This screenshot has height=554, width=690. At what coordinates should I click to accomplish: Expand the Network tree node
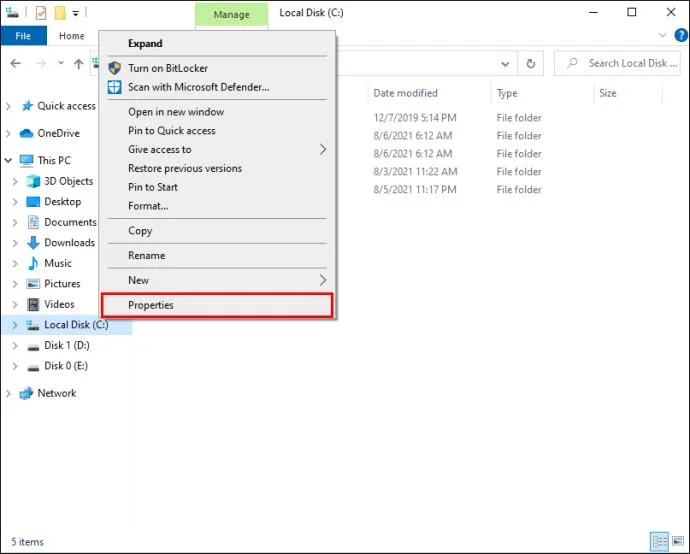click(x=8, y=393)
